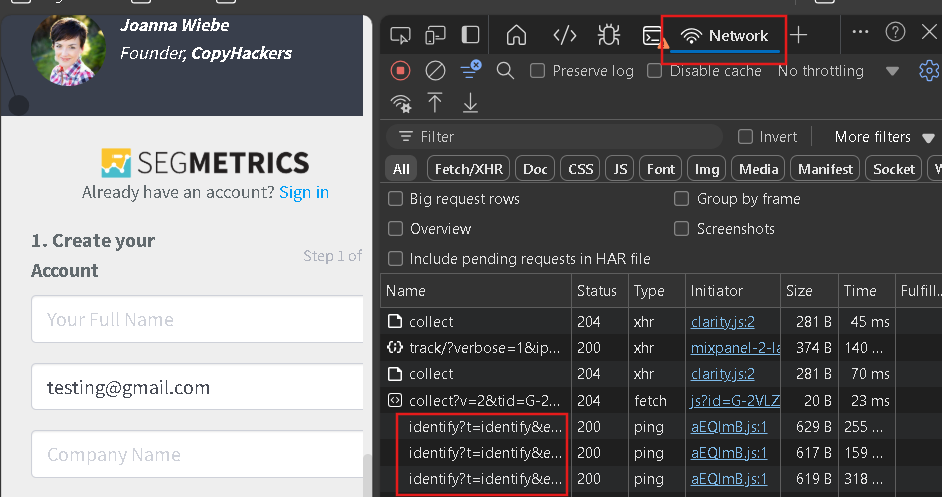Screen dimensions: 942x497
Task: Open the mixpanel initiator link
Action: coord(735,348)
